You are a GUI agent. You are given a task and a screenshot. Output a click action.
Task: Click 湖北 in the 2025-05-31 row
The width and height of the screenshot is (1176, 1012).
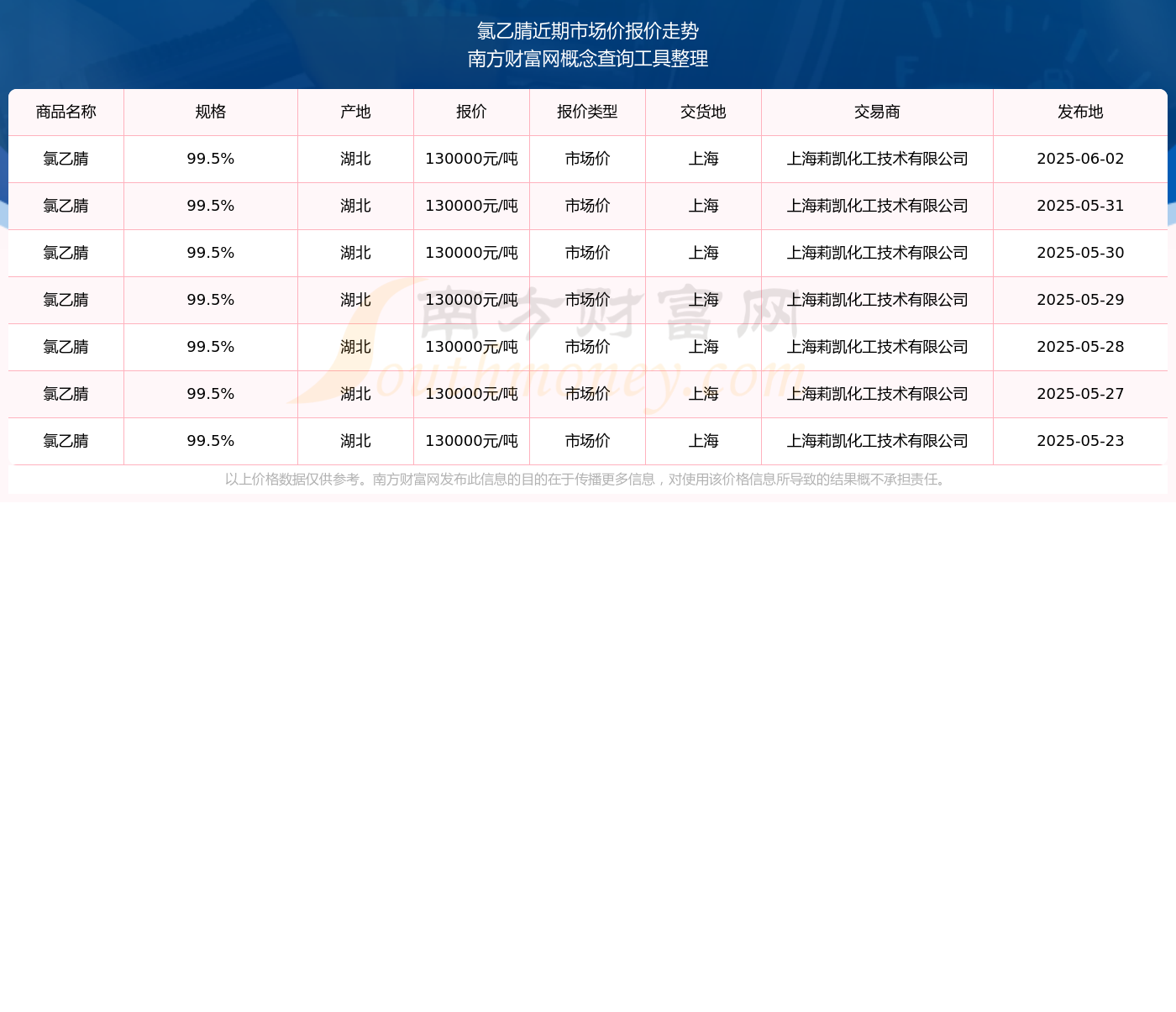(x=355, y=206)
